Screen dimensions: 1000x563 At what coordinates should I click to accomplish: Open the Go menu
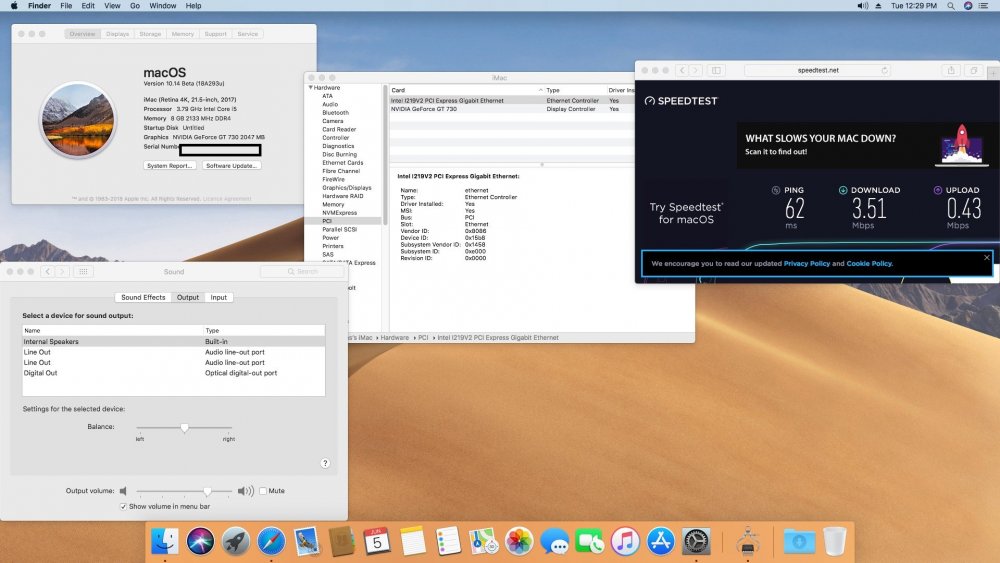135,6
